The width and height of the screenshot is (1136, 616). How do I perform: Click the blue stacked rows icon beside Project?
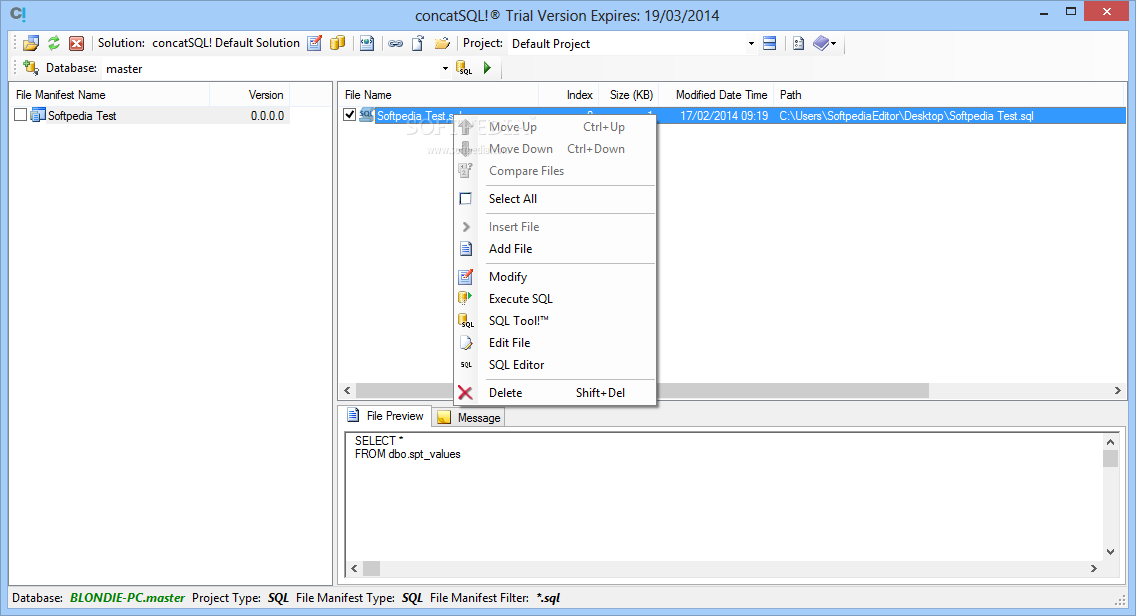click(769, 43)
